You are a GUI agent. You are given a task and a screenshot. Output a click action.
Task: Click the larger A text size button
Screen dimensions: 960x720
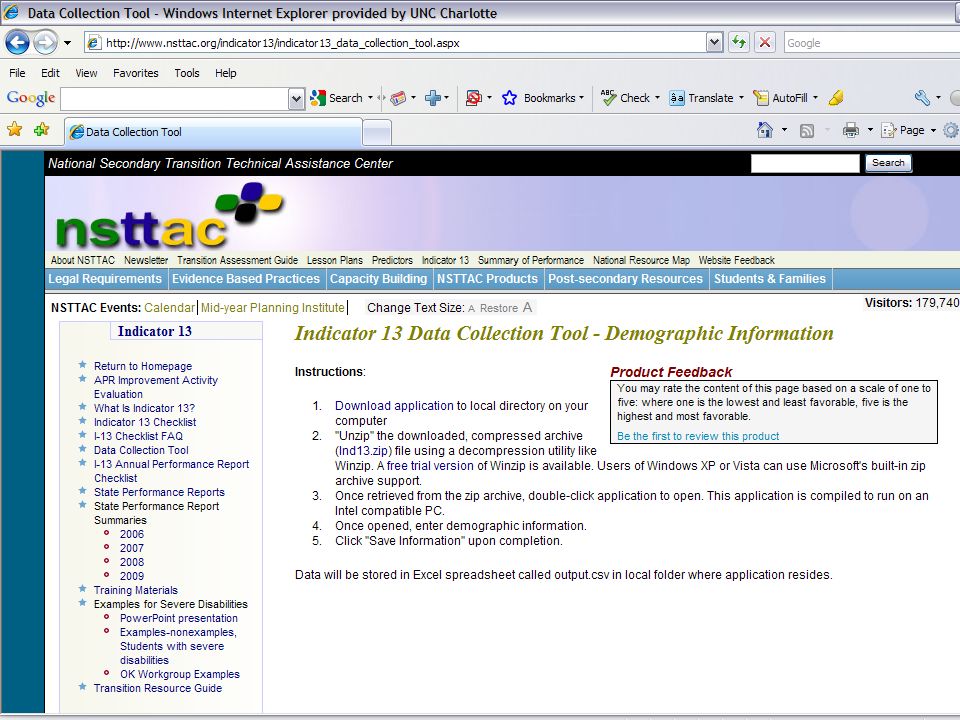[x=527, y=307]
